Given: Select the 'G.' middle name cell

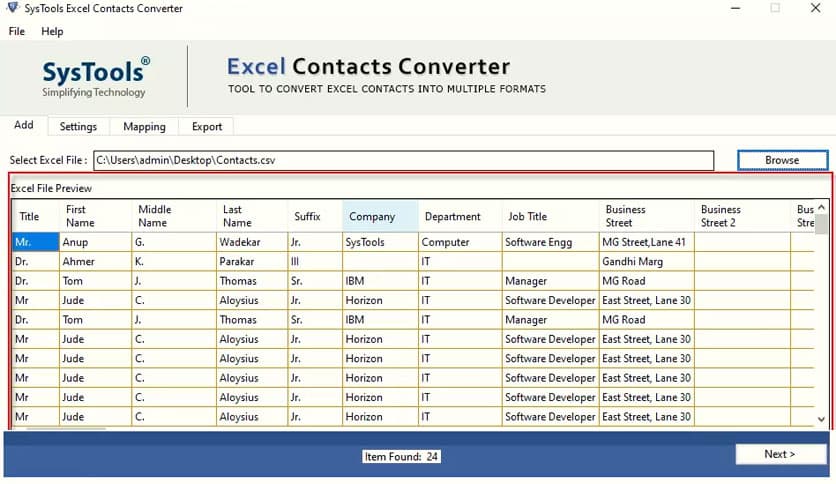Looking at the screenshot, I should [x=174, y=242].
